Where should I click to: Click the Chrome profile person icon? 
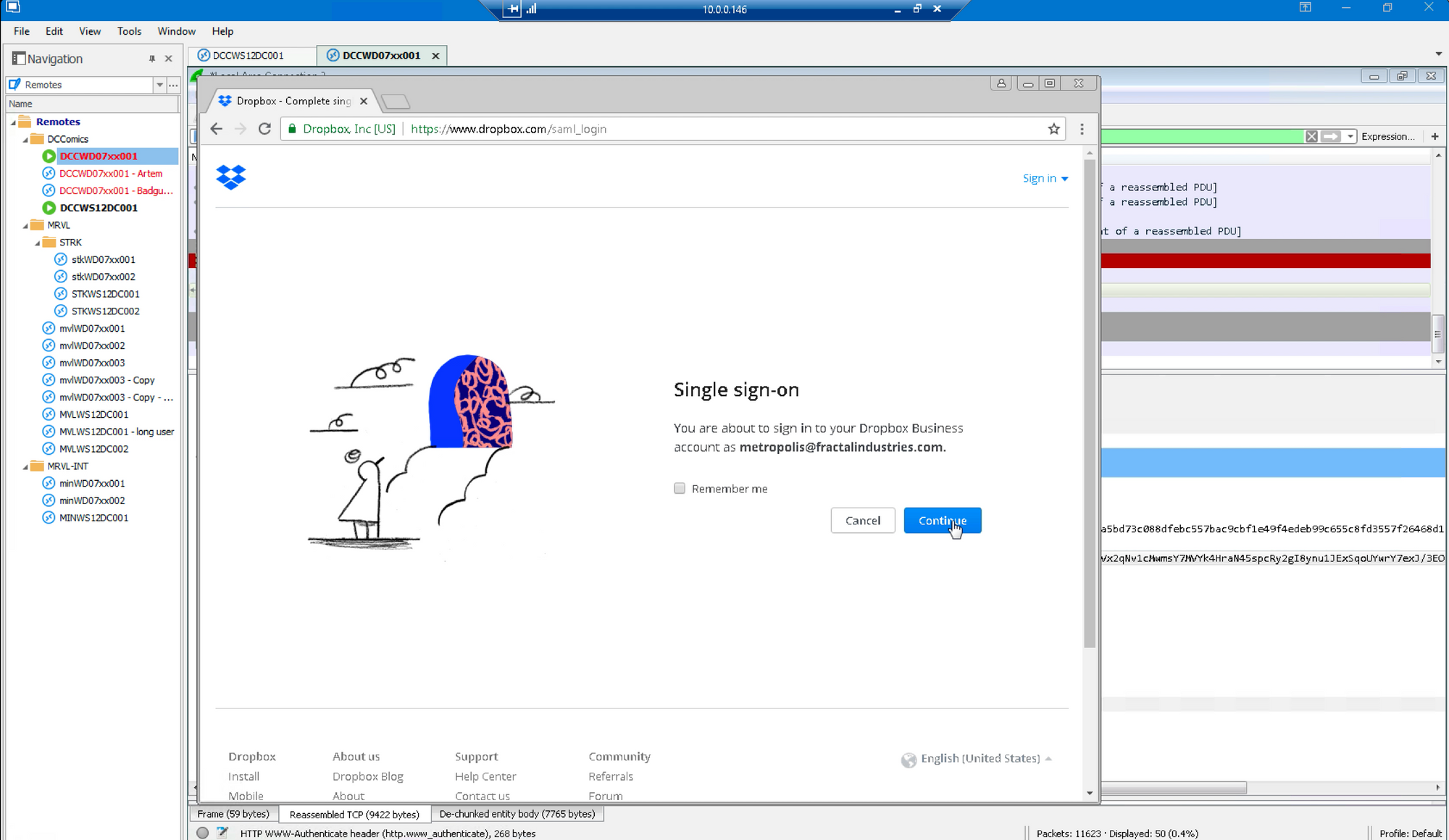tap(1001, 83)
